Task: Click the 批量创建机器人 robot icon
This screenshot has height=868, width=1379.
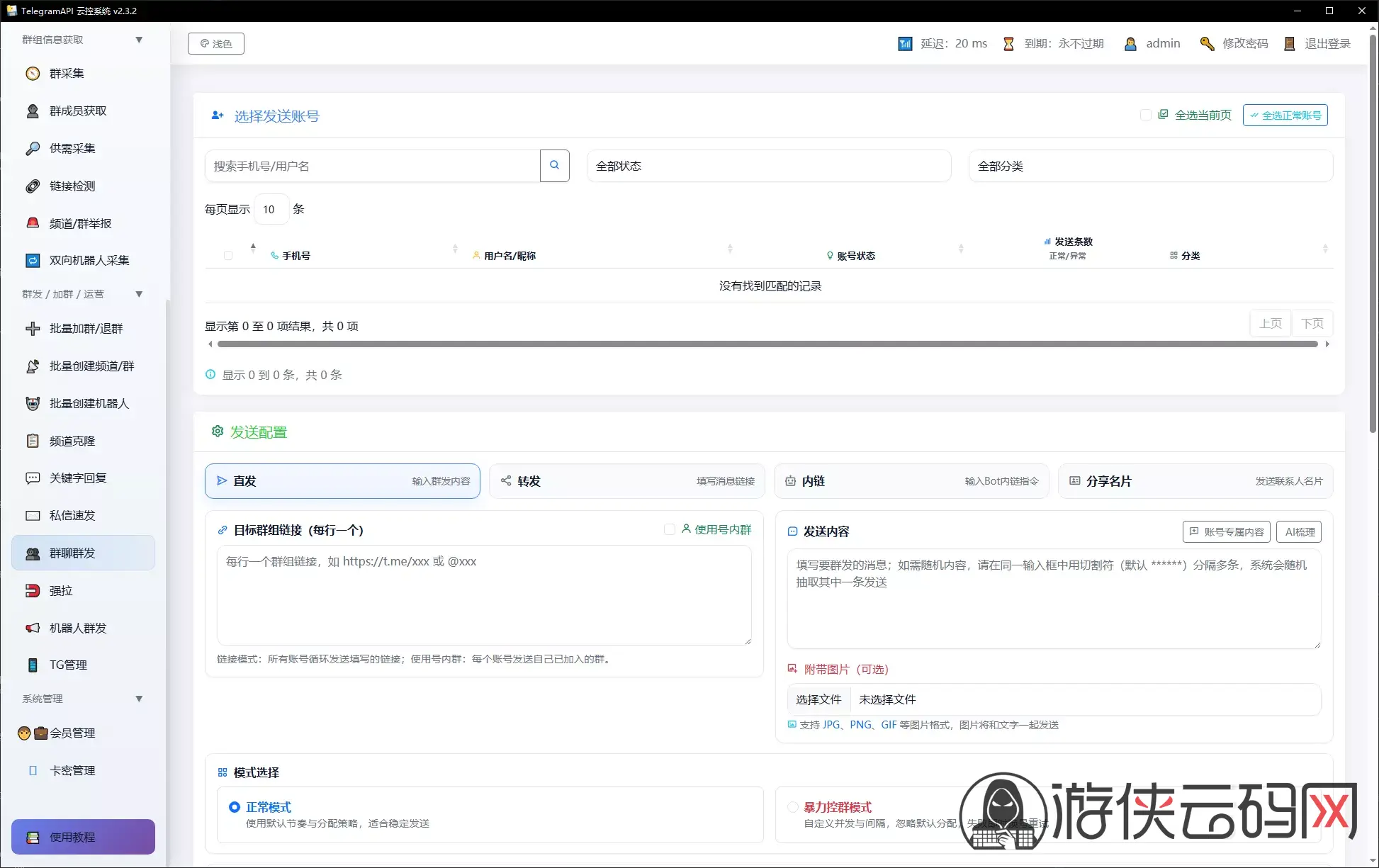Action: [x=33, y=404]
